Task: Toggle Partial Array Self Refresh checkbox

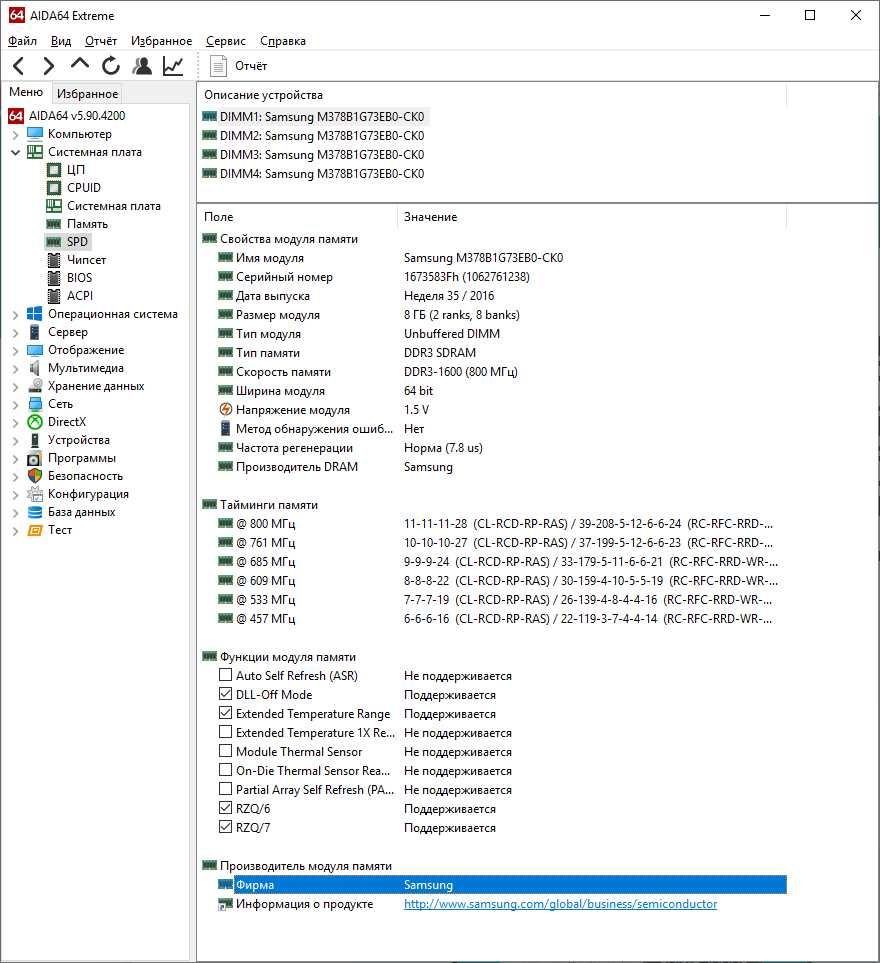Action: click(x=225, y=789)
